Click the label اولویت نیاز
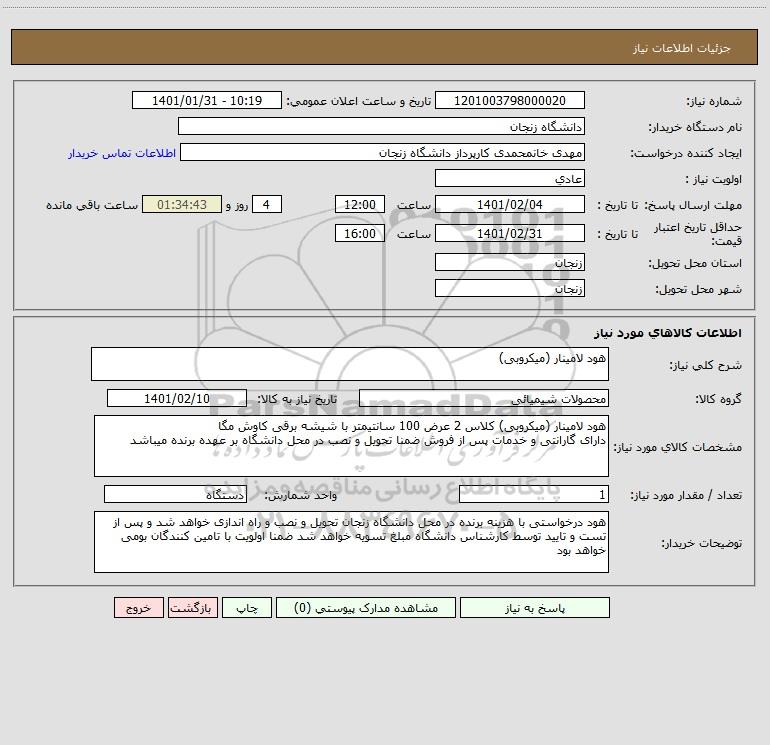 (x=713, y=179)
